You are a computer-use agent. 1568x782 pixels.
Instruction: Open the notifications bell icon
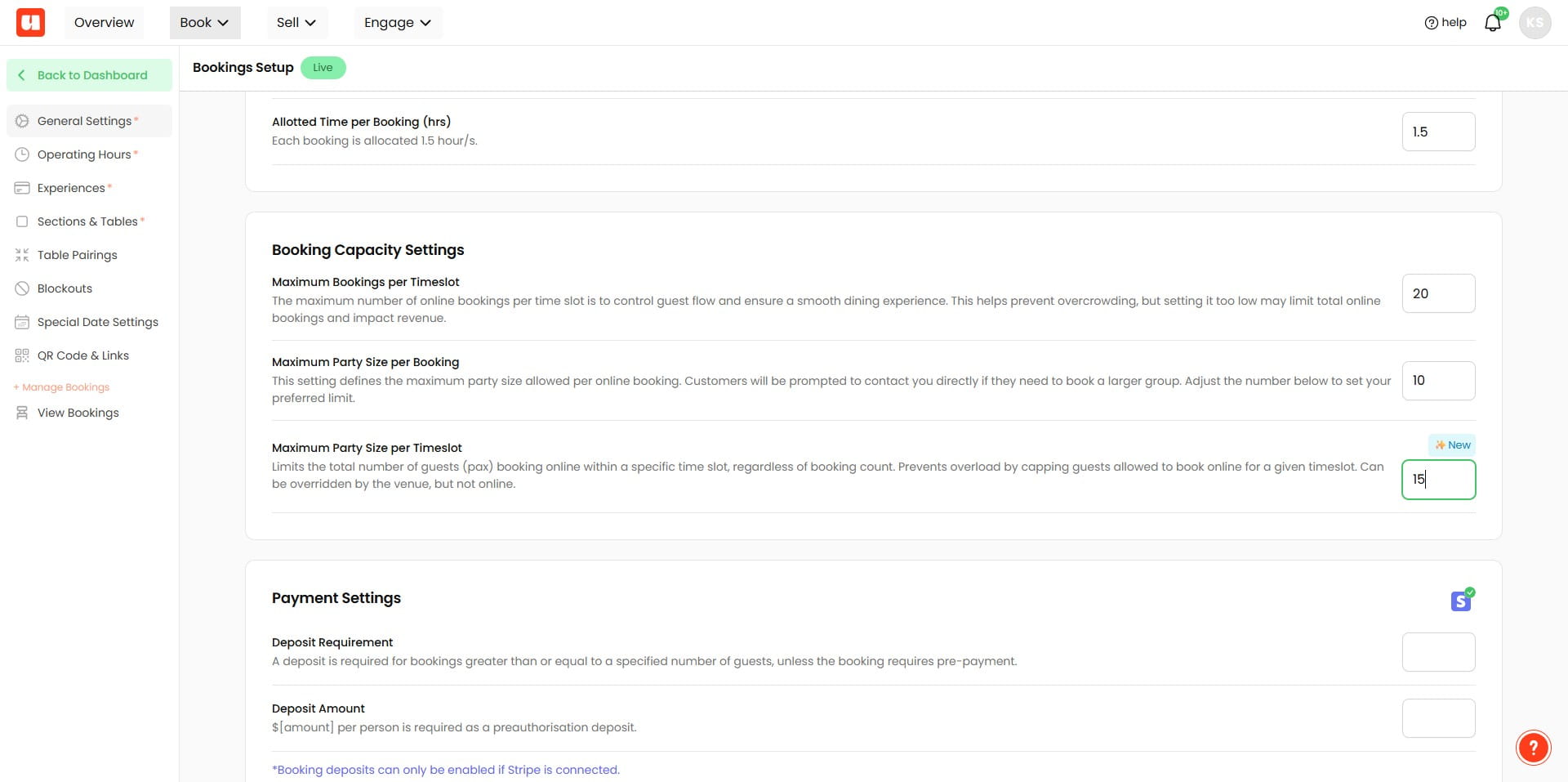pyautogui.click(x=1493, y=23)
